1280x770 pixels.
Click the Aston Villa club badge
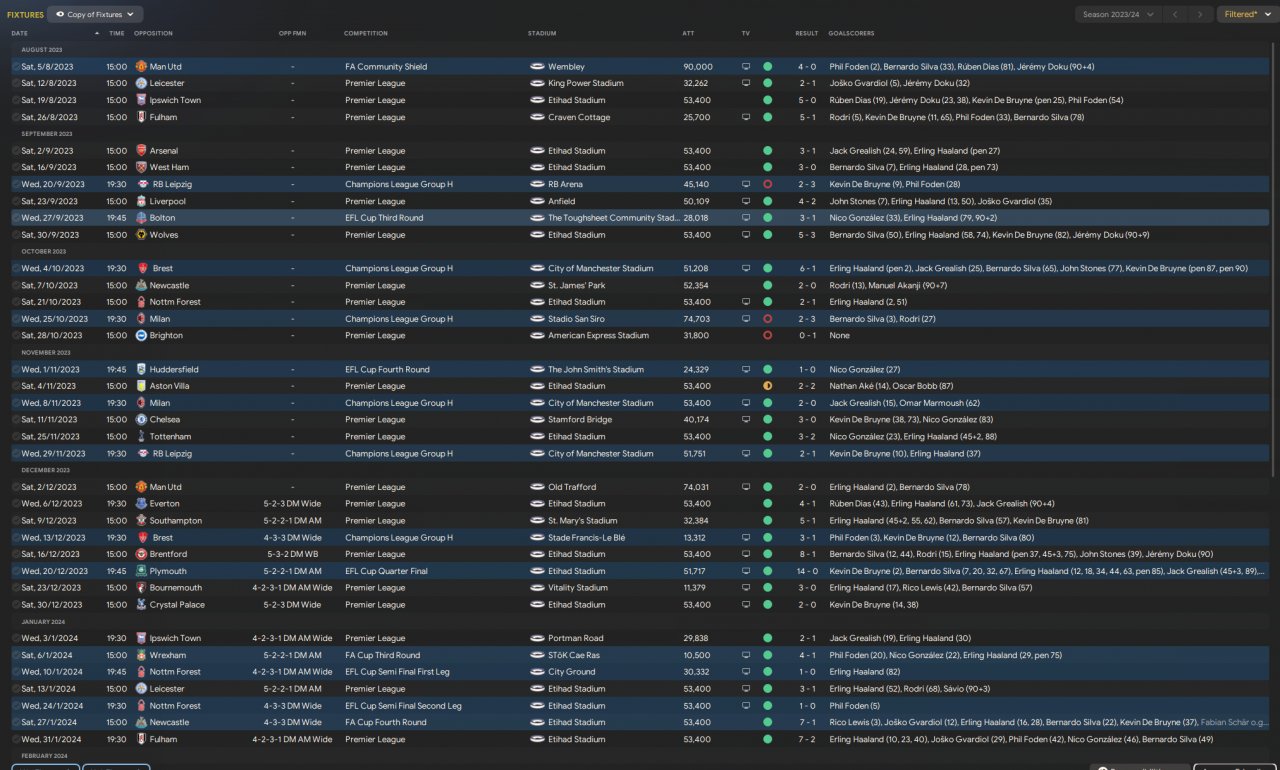click(141, 386)
